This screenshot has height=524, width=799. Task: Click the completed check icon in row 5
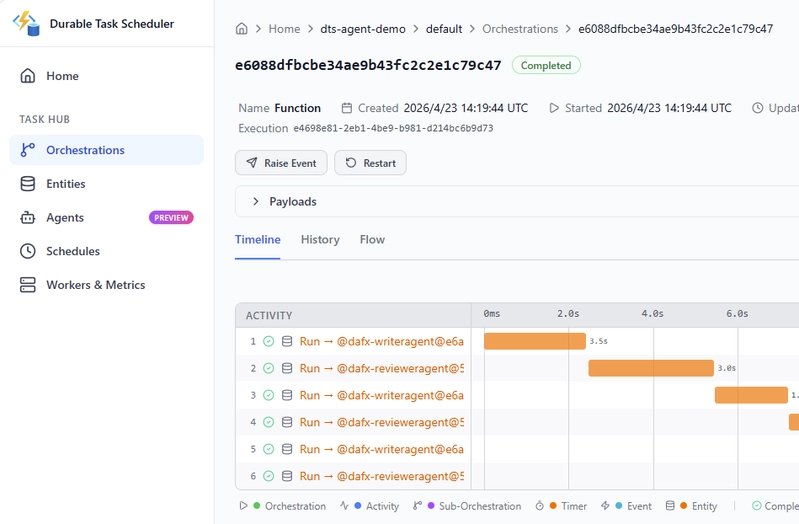coord(269,449)
